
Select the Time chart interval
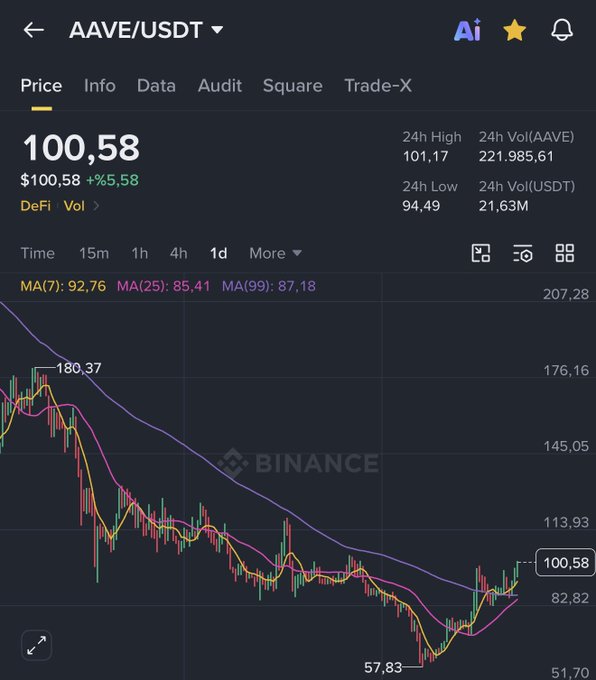(38, 253)
